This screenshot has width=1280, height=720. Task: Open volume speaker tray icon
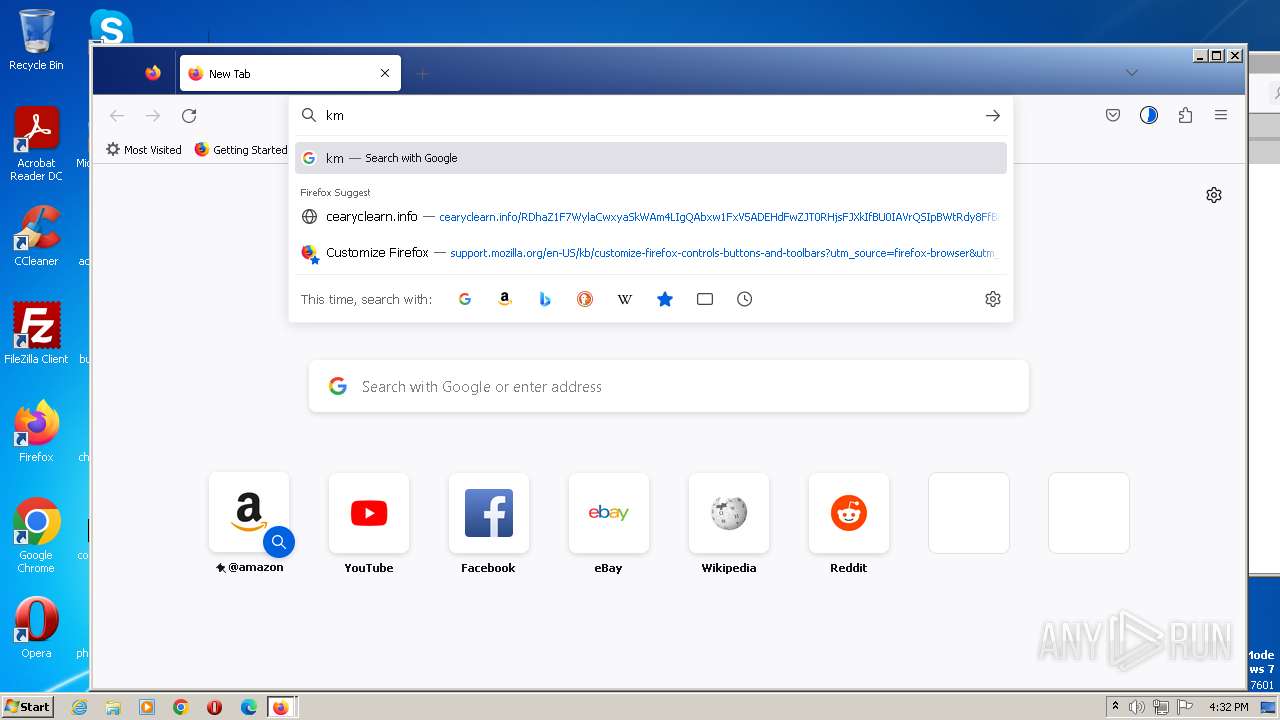pos(1137,707)
